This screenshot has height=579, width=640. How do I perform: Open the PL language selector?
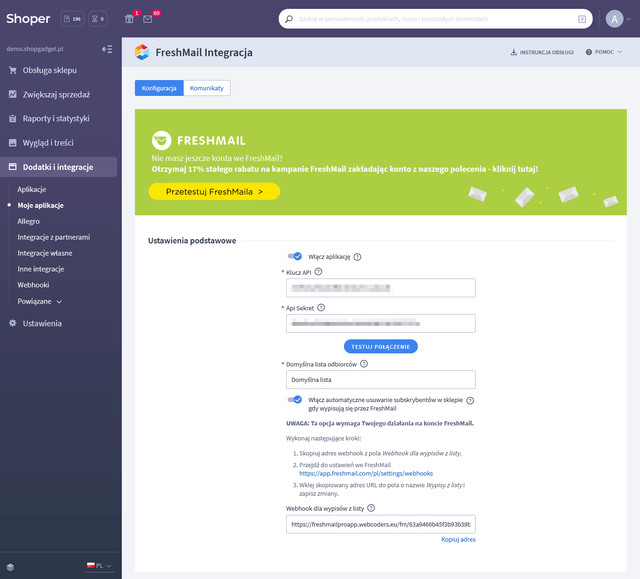click(99, 566)
